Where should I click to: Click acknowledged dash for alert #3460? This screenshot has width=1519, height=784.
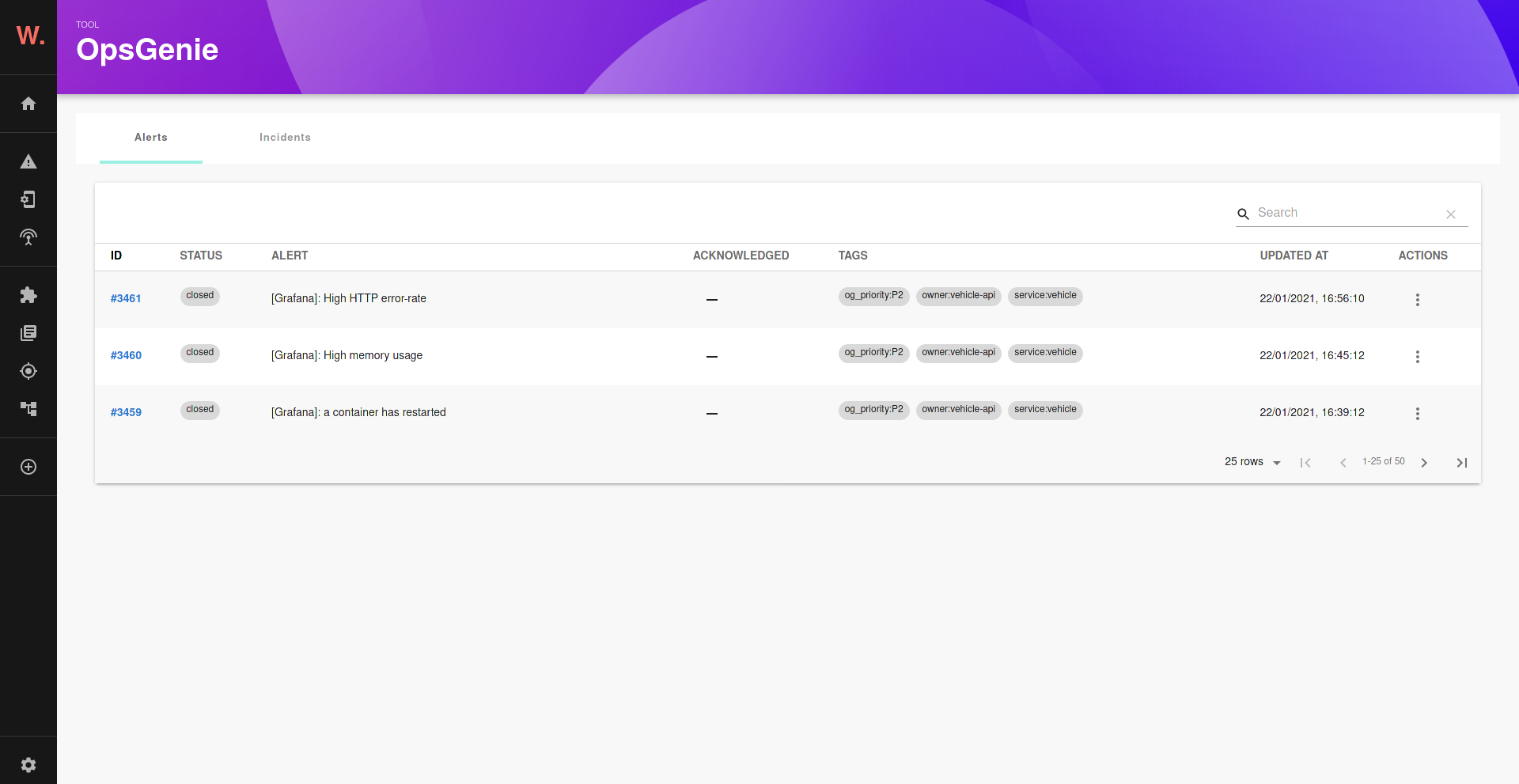coord(712,356)
